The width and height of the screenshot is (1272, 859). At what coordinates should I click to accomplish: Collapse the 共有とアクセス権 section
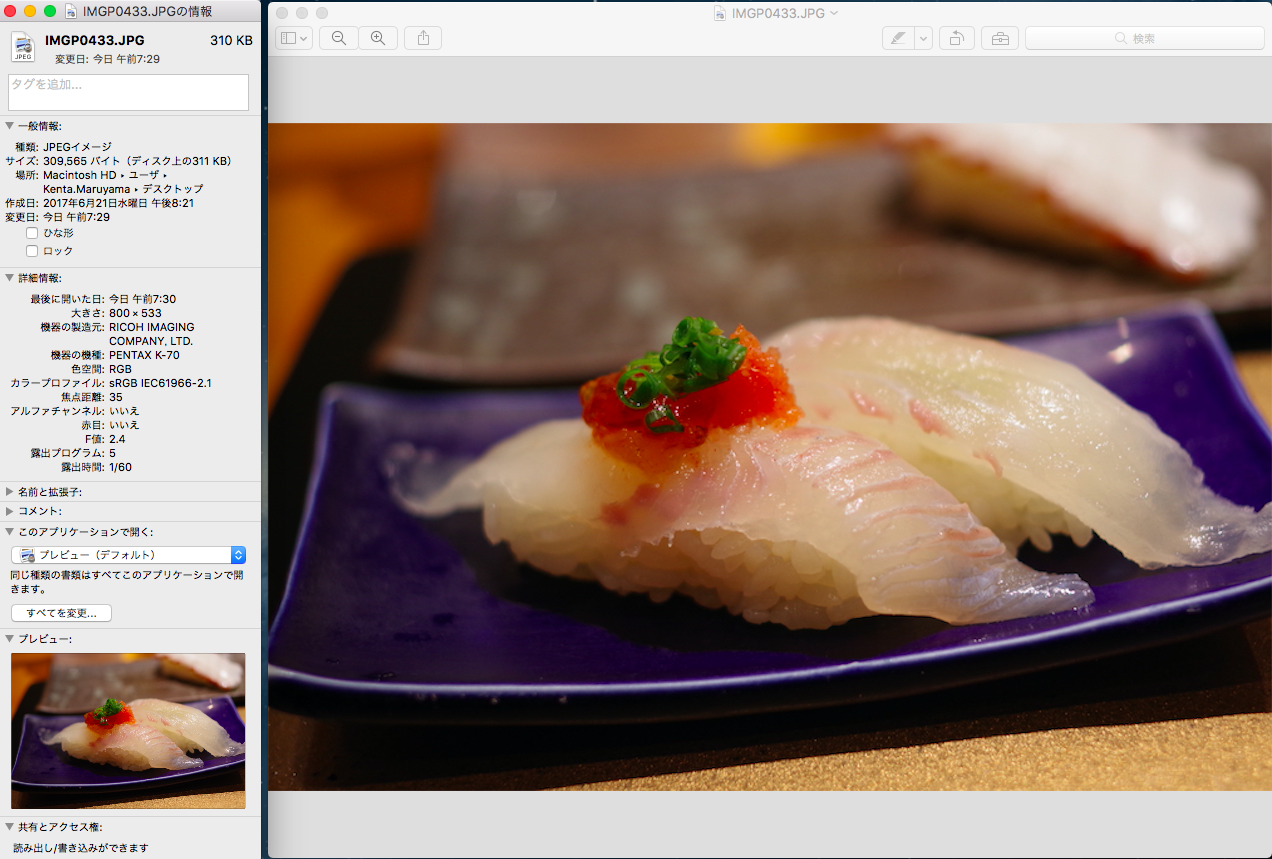[10, 827]
